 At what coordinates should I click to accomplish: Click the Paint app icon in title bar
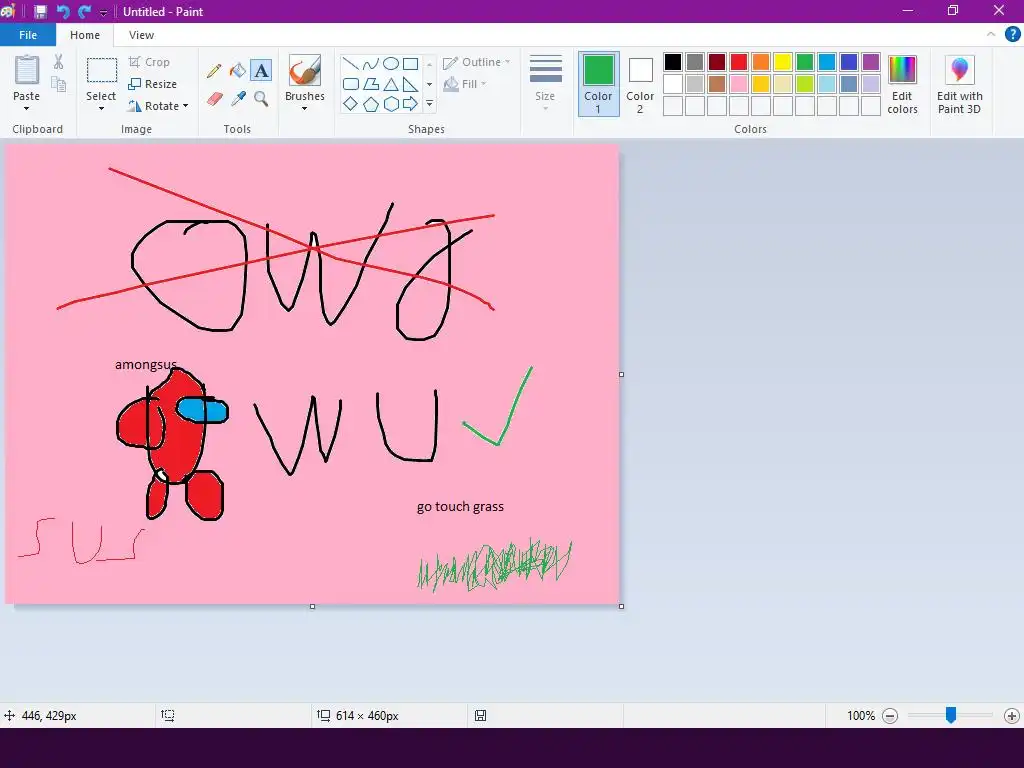pyautogui.click(x=8, y=11)
